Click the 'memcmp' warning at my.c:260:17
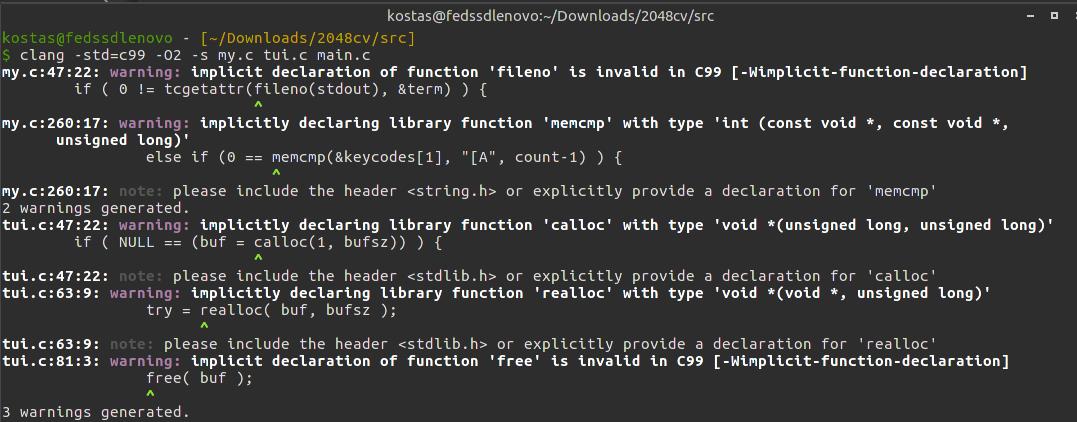 506,132
